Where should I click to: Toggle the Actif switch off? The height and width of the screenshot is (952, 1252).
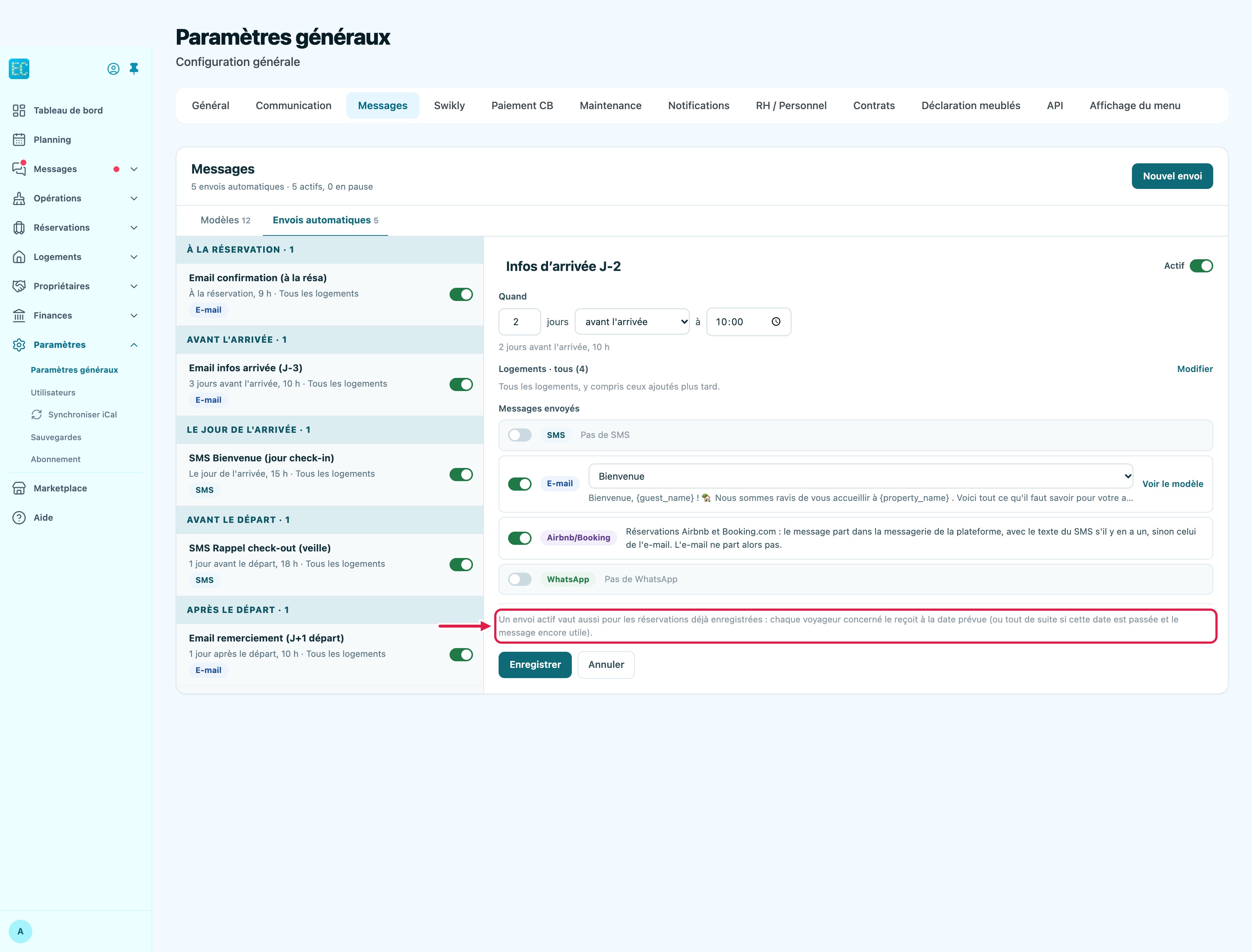[1201, 266]
